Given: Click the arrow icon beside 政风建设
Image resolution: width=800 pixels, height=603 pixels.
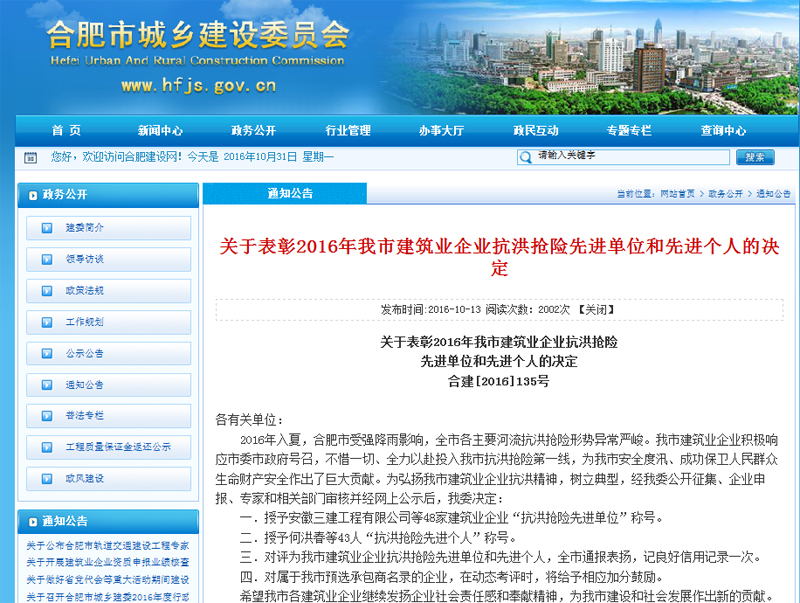Looking at the screenshot, I should [47, 478].
